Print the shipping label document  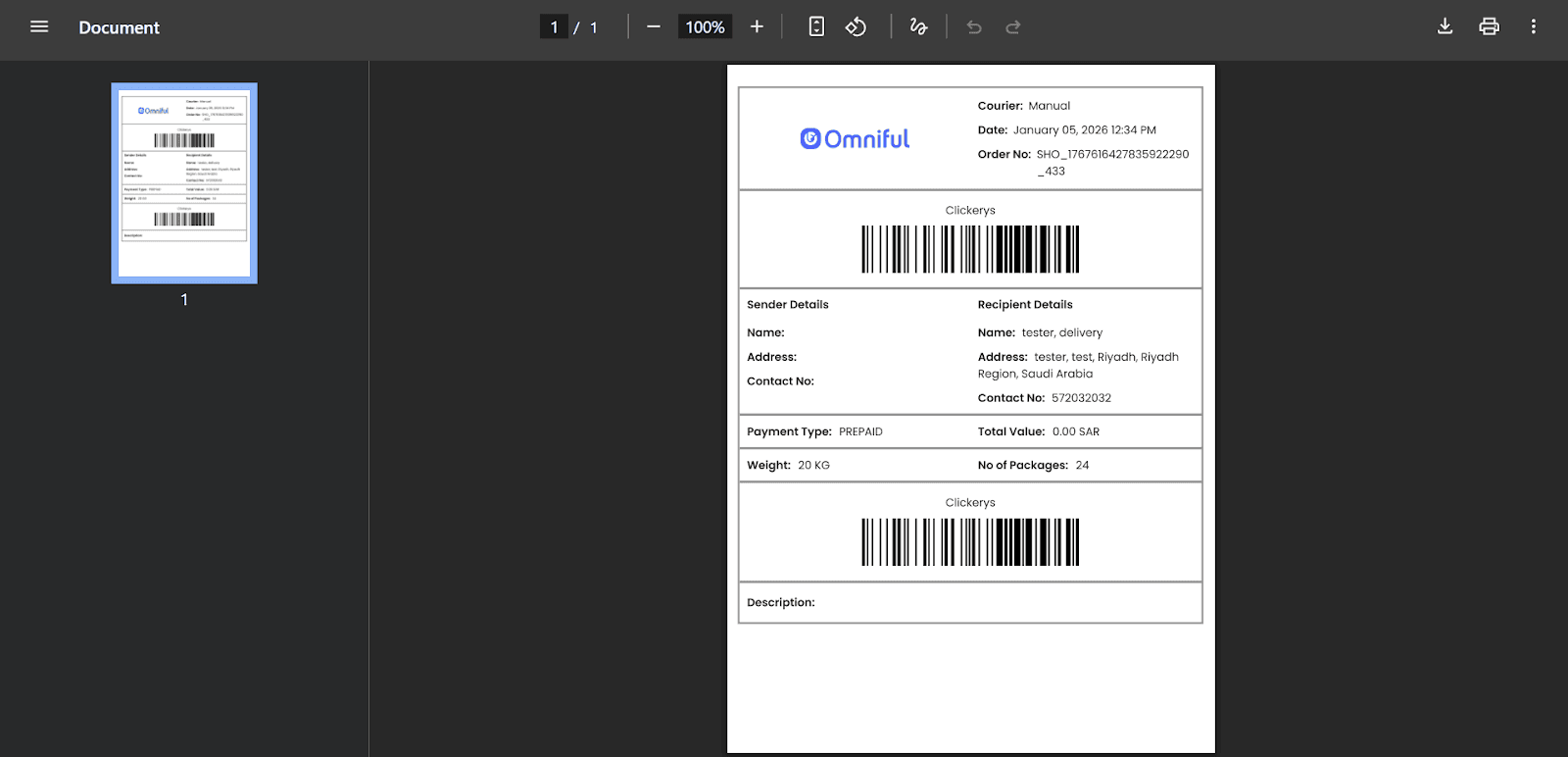point(1489,27)
